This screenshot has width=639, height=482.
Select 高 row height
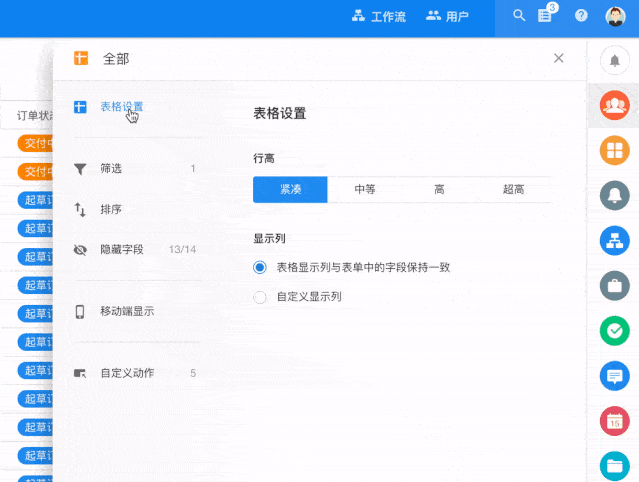439,189
